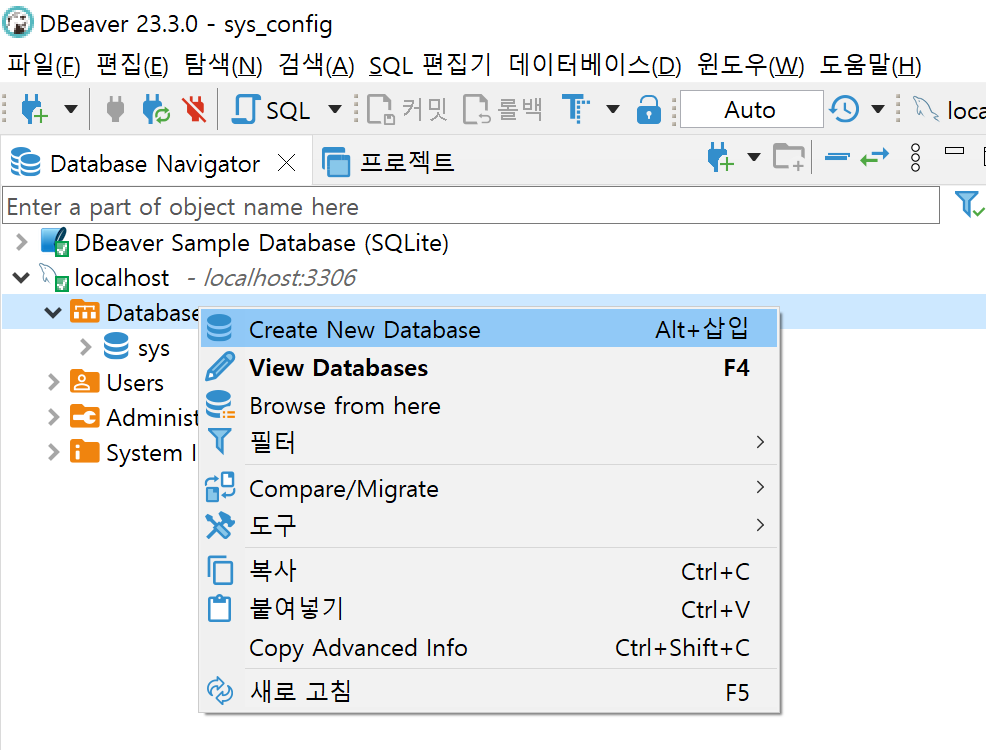Choose 붙여넣기 paste from context menu
Screen dimensions: 986x750
489,609
